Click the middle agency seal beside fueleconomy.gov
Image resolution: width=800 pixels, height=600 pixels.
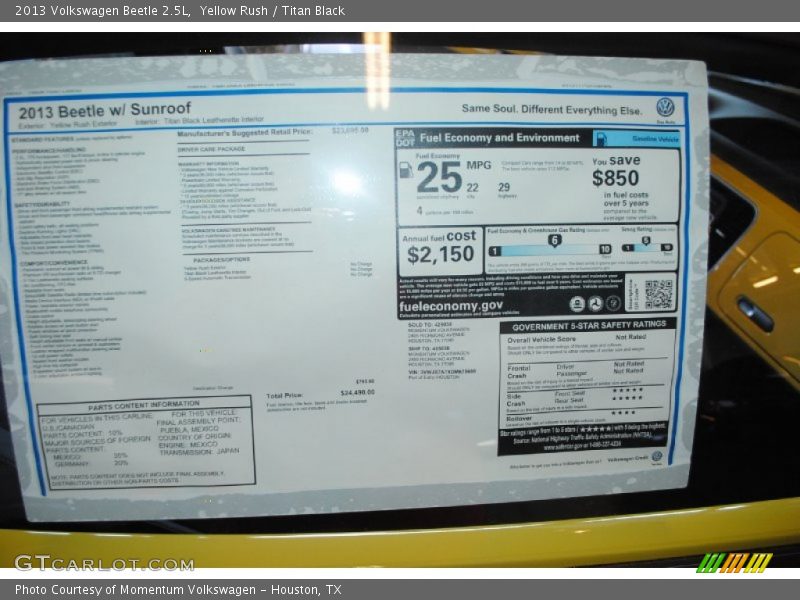coord(595,304)
